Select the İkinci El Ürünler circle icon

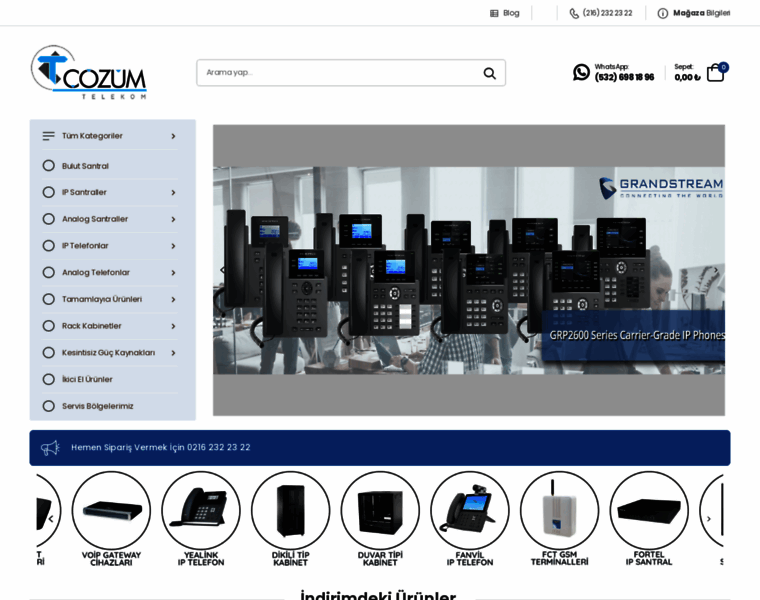coord(48,379)
